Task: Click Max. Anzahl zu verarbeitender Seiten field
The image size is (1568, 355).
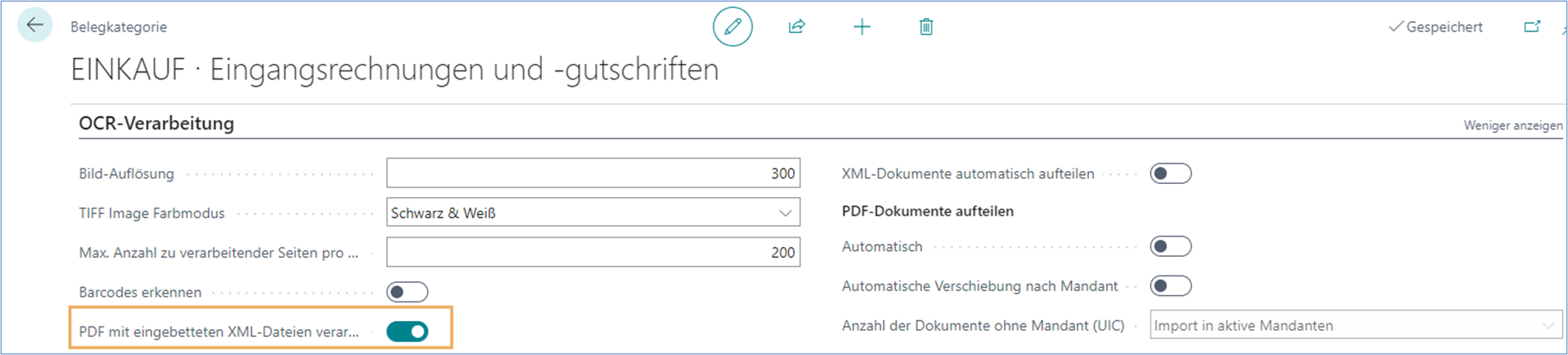Action: pyautogui.click(x=593, y=253)
